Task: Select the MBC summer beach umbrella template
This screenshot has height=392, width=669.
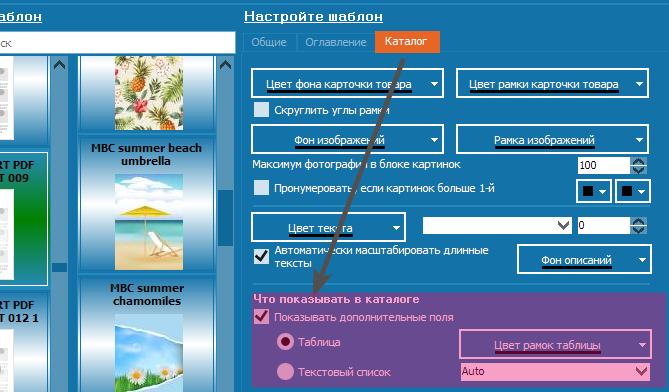Action: [x=147, y=205]
